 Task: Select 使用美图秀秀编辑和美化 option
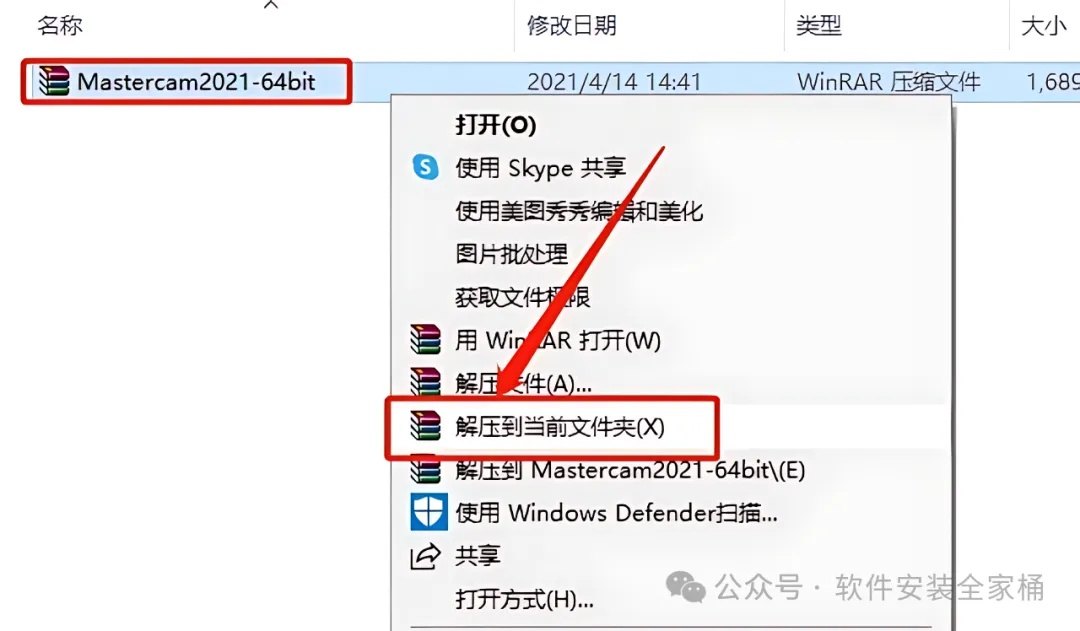click(x=579, y=211)
